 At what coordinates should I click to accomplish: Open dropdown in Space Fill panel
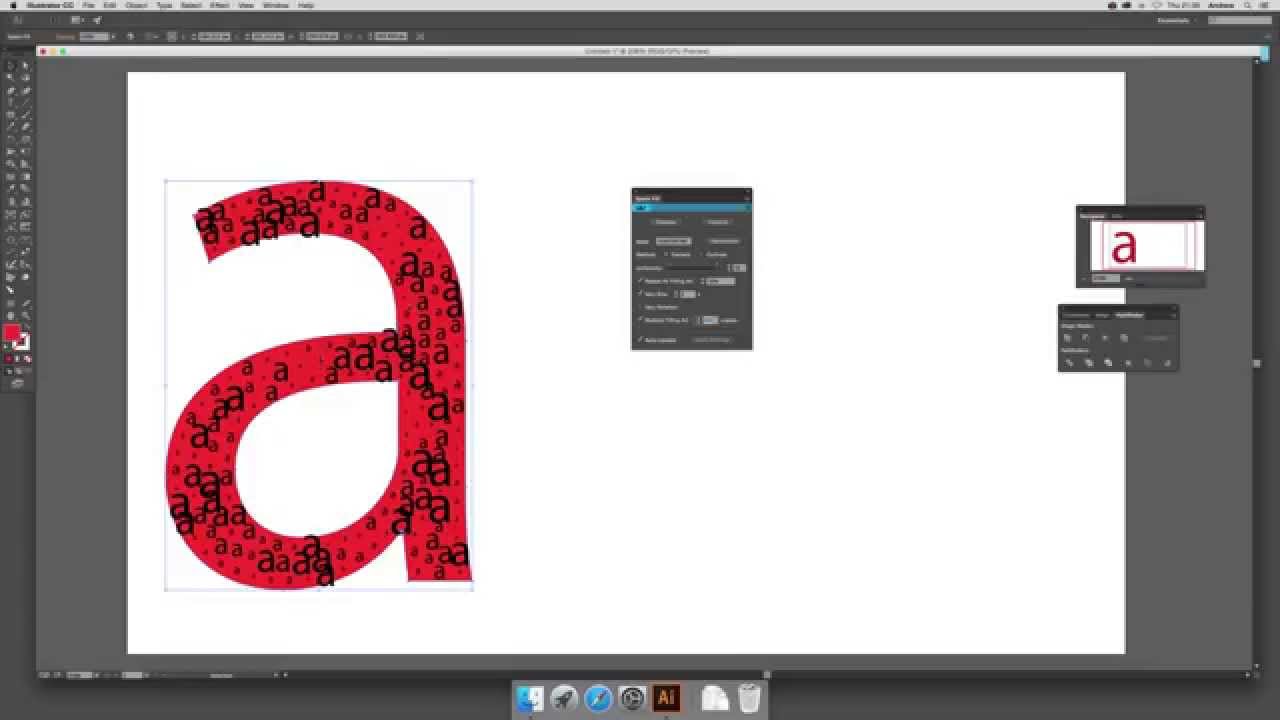673,241
